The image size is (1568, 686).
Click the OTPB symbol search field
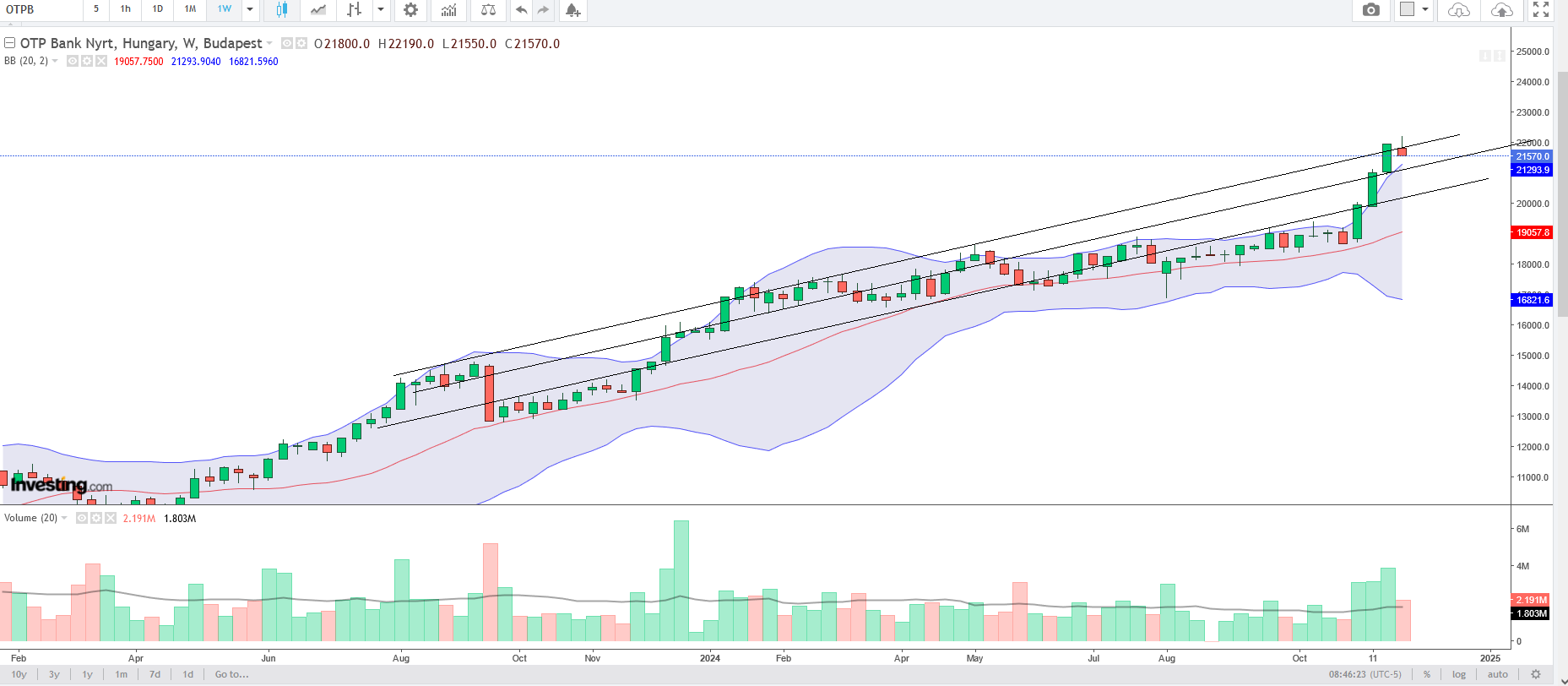(x=41, y=9)
